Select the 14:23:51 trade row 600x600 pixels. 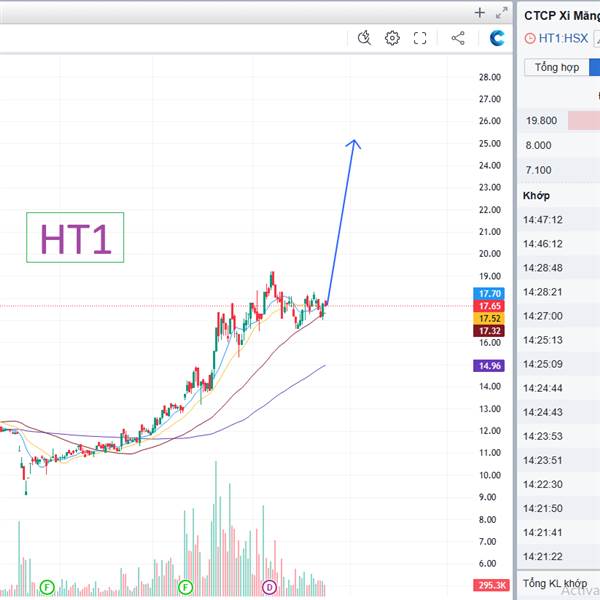(x=559, y=460)
